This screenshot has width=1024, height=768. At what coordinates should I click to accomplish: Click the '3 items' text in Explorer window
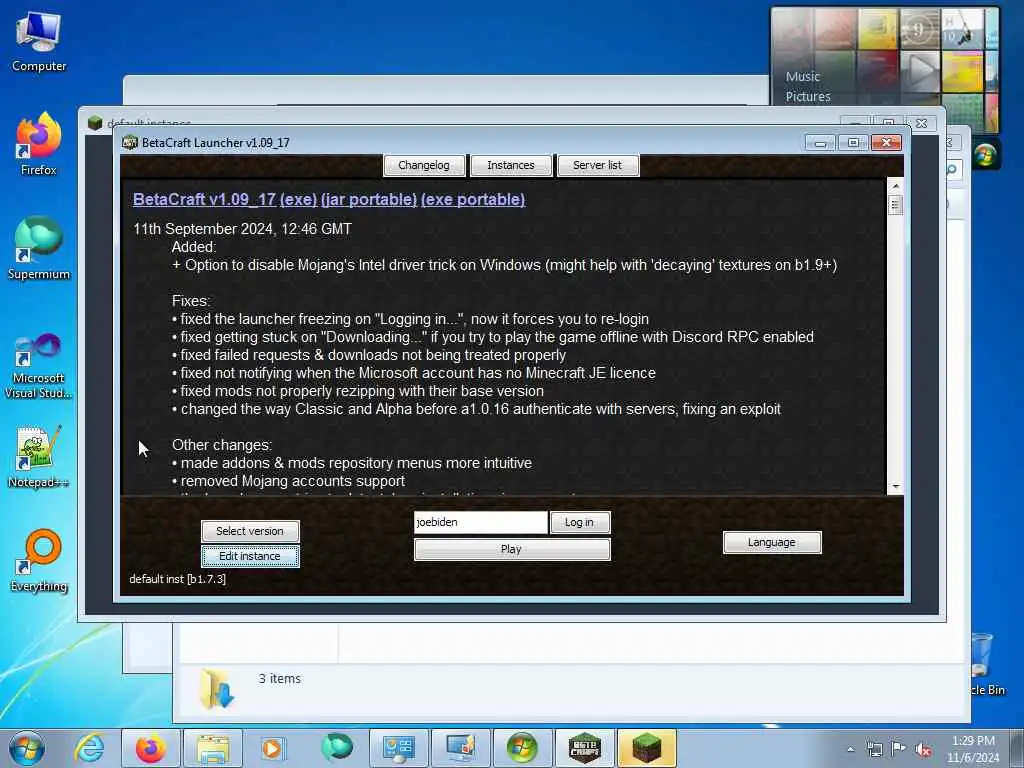point(280,679)
